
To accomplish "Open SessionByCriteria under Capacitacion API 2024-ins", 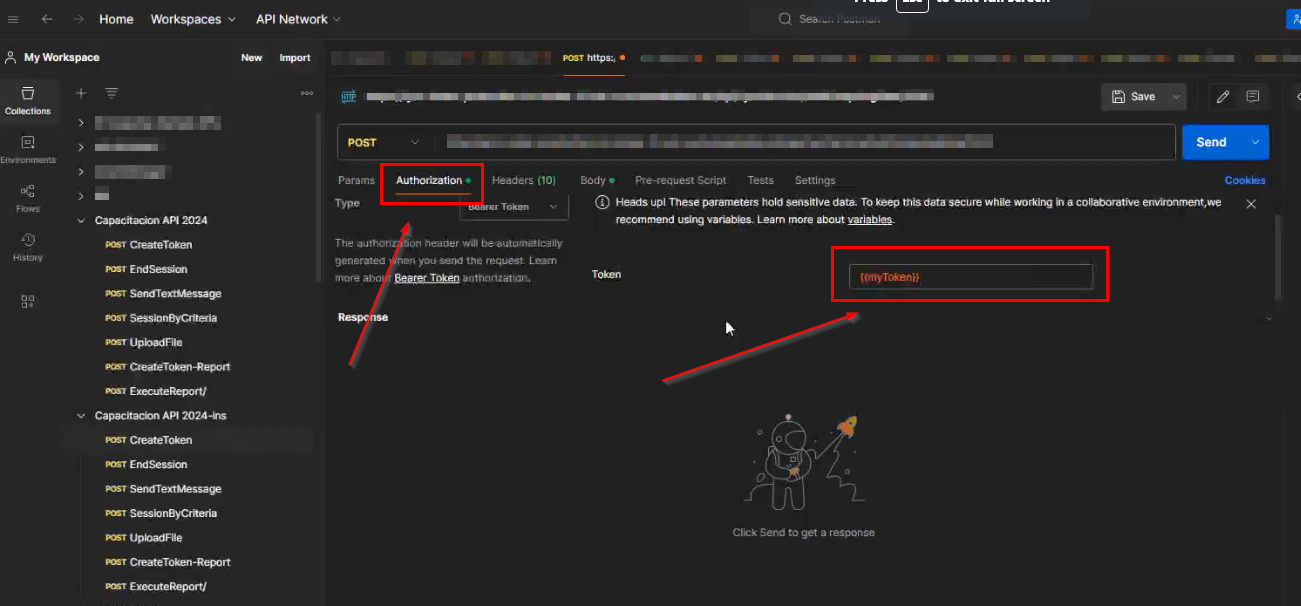I will pyautogui.click(x=173, y=513).
